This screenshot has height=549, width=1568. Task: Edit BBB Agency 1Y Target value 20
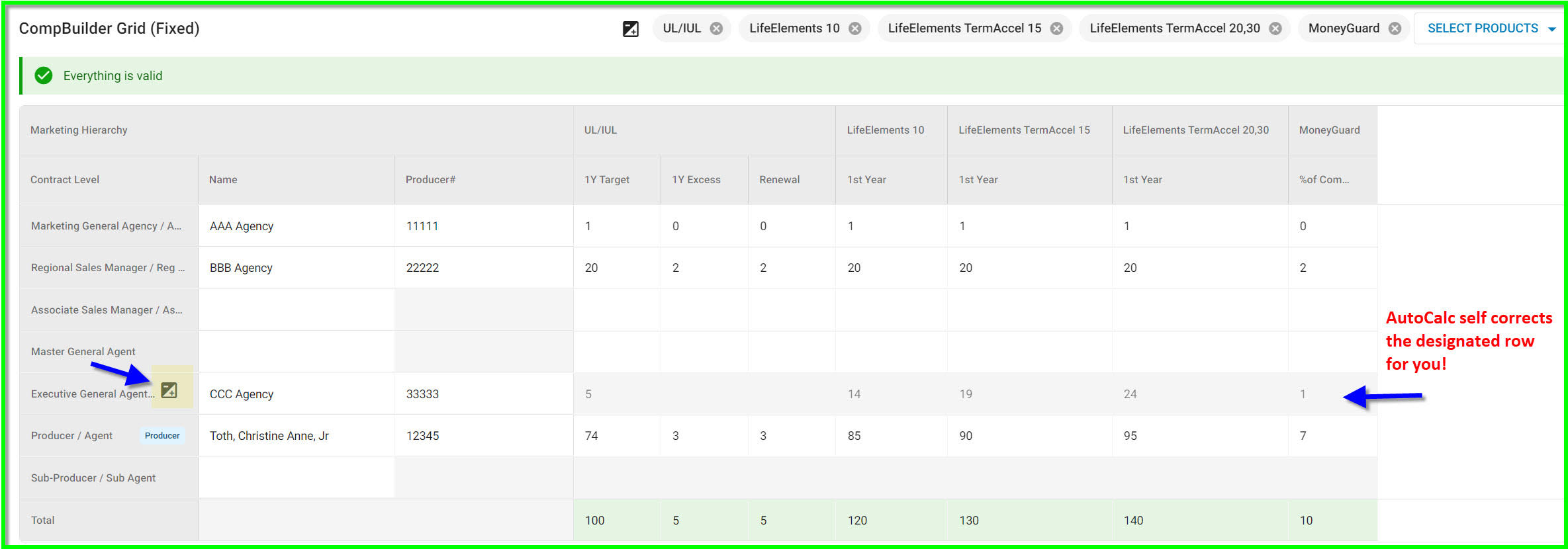coord(617,268)
